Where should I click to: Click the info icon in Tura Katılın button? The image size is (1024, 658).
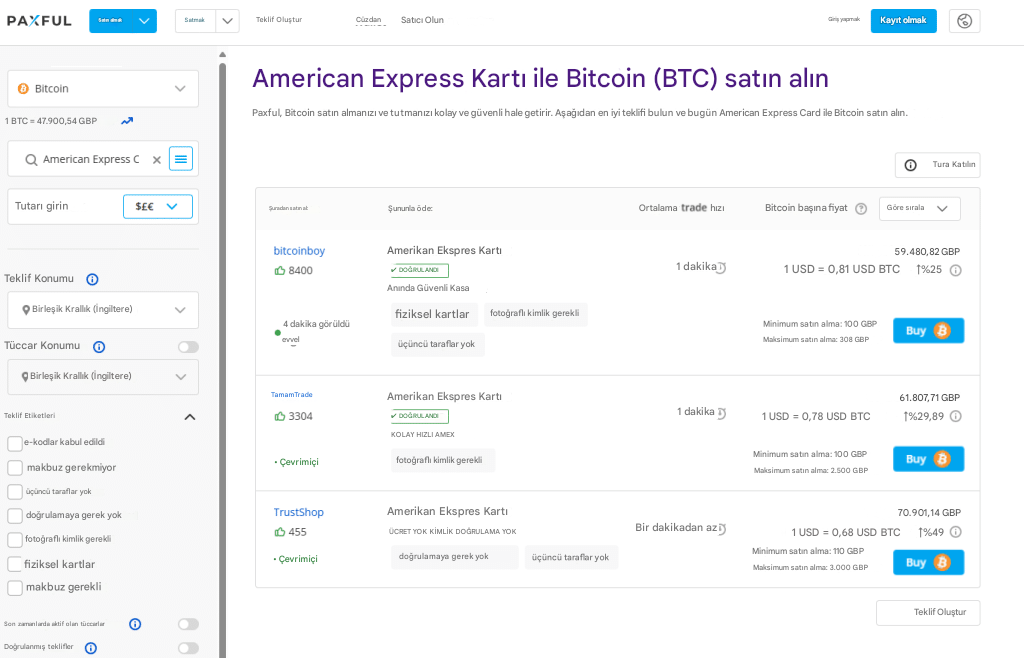[x=910, y=165]
